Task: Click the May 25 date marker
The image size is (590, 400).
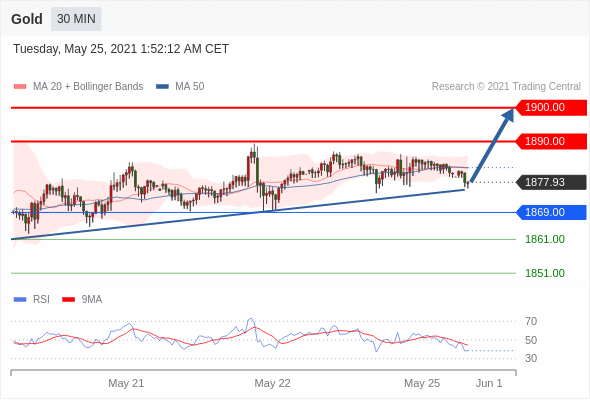Action: (422, 383)
